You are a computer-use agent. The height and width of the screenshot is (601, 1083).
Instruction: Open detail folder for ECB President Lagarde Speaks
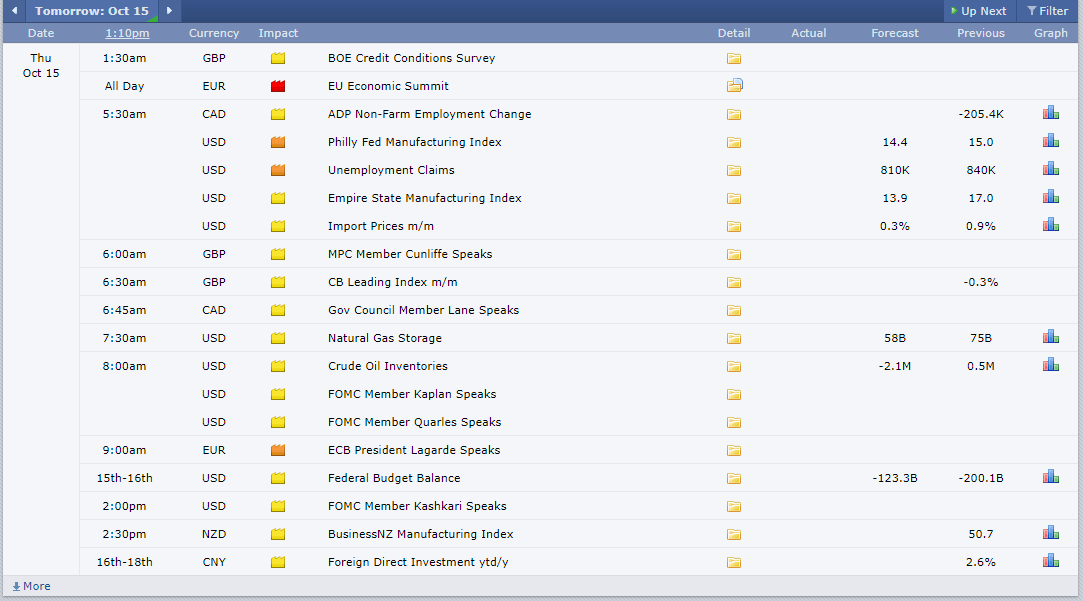pyautogui.click(x=734, y=450)
